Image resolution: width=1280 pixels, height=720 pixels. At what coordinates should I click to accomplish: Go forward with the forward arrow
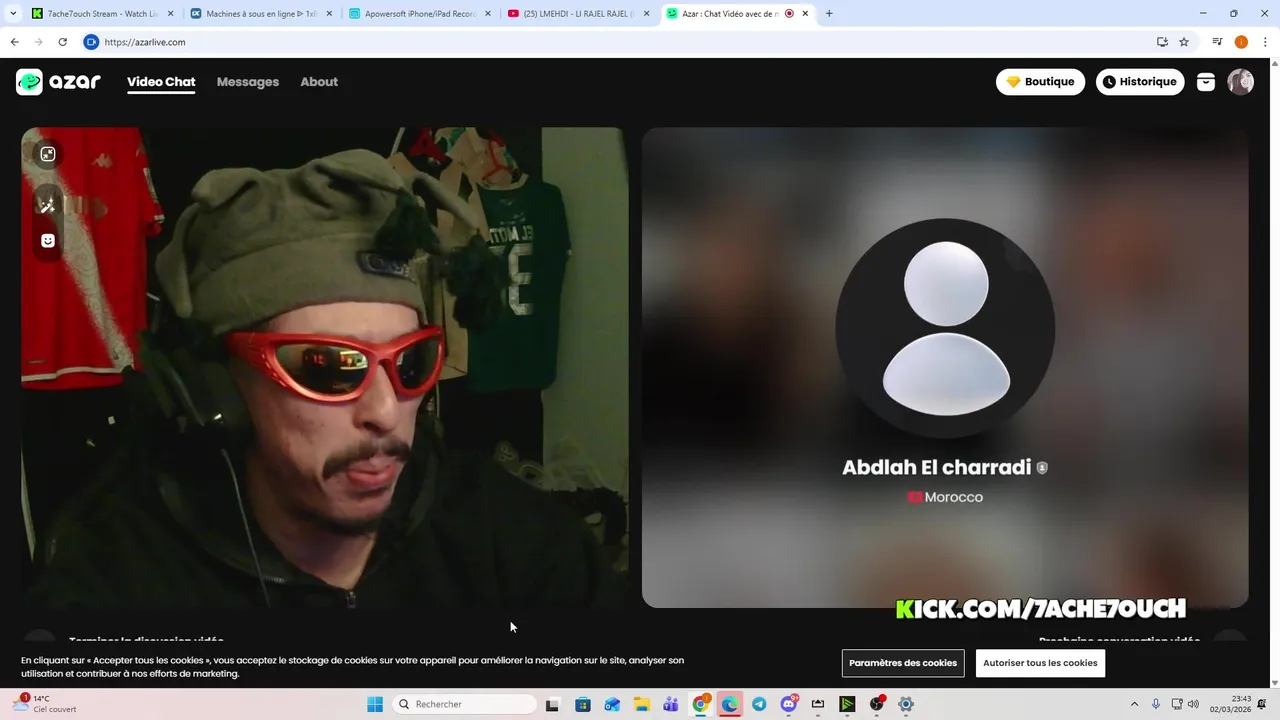38,42
